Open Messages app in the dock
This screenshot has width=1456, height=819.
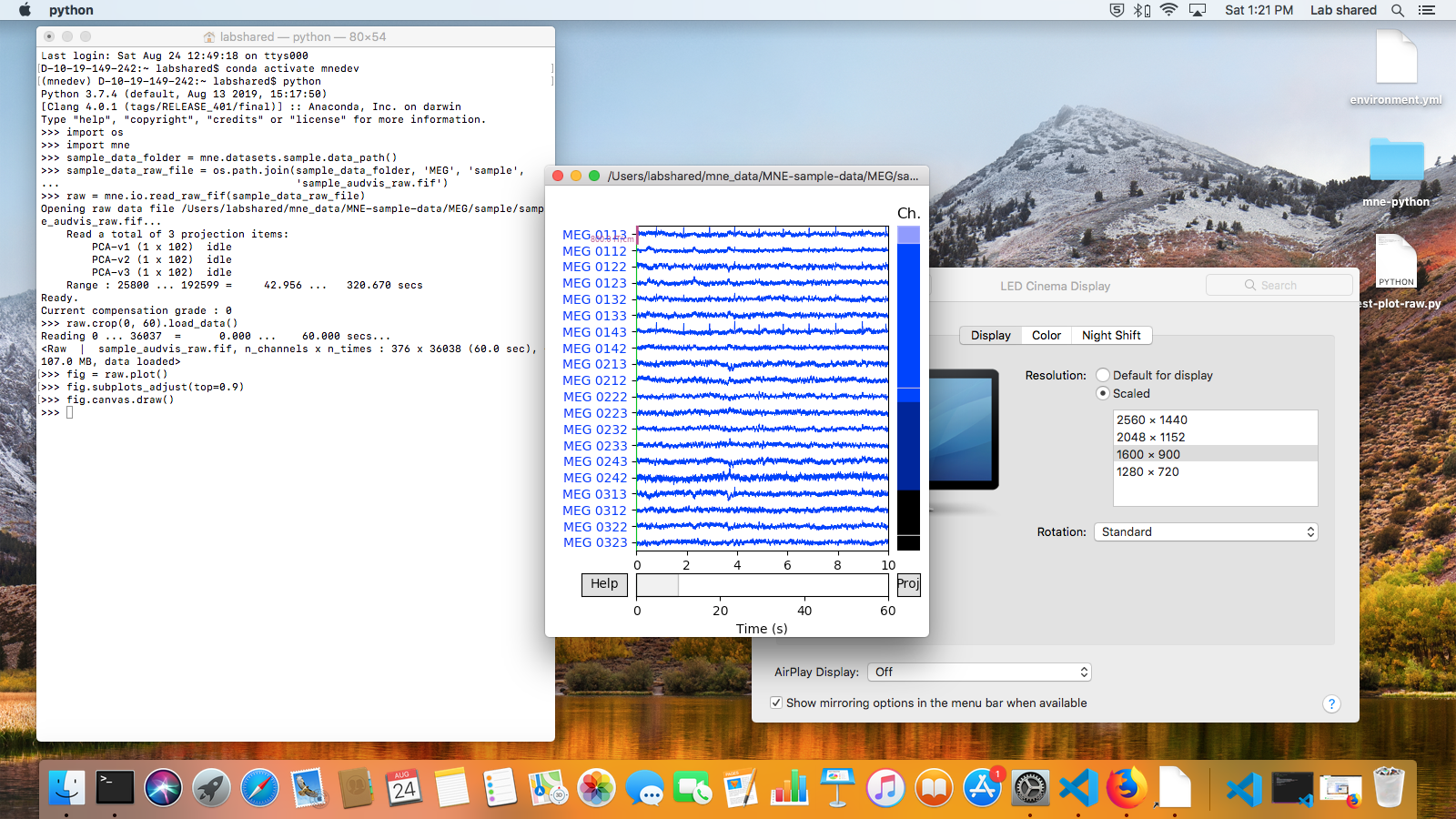645,788
